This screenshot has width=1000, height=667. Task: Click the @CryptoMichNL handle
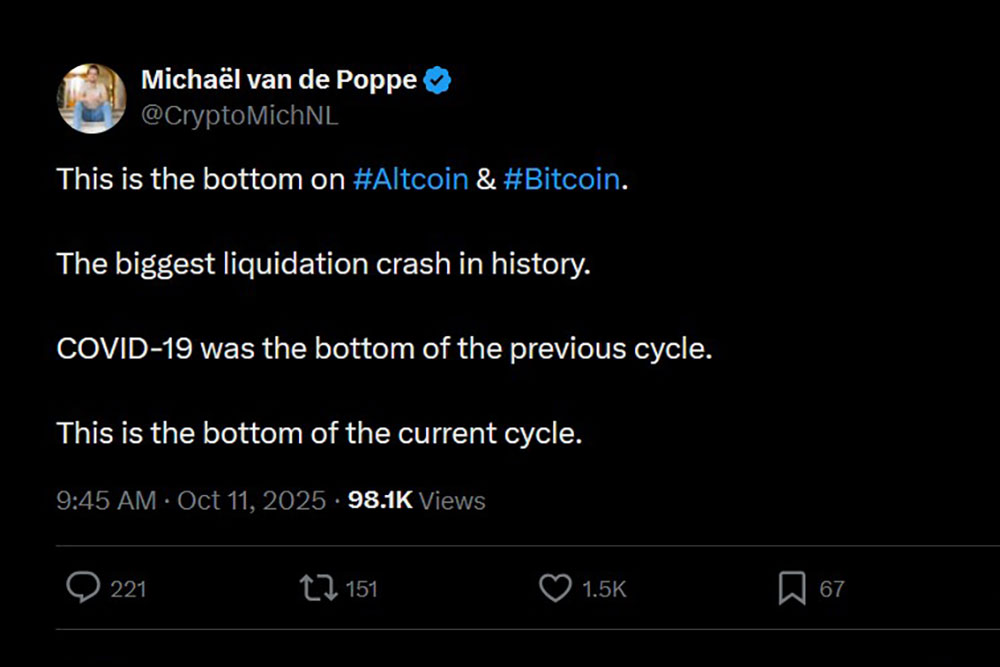tap(239, 115)
